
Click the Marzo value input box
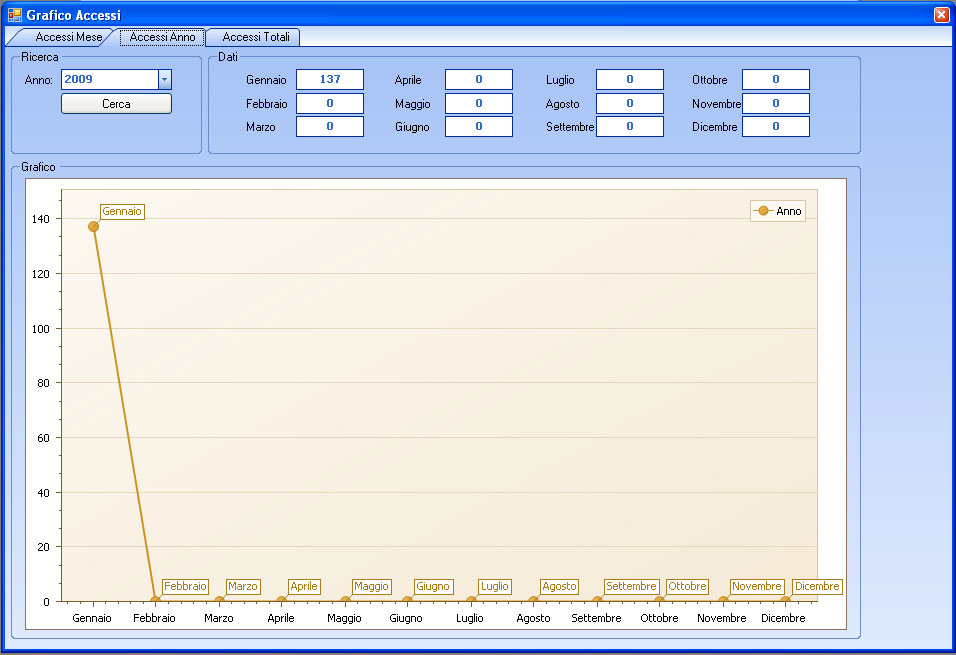[329, 127]
